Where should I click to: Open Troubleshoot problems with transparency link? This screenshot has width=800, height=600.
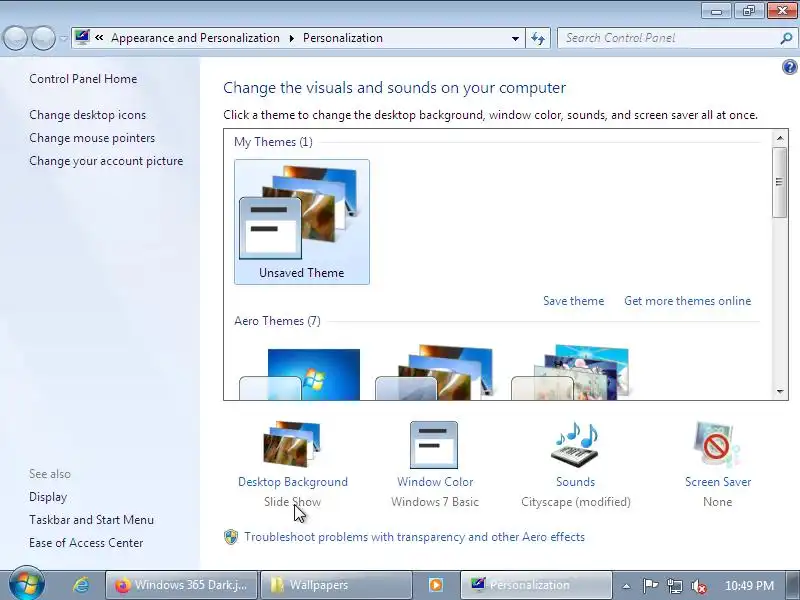414,537
